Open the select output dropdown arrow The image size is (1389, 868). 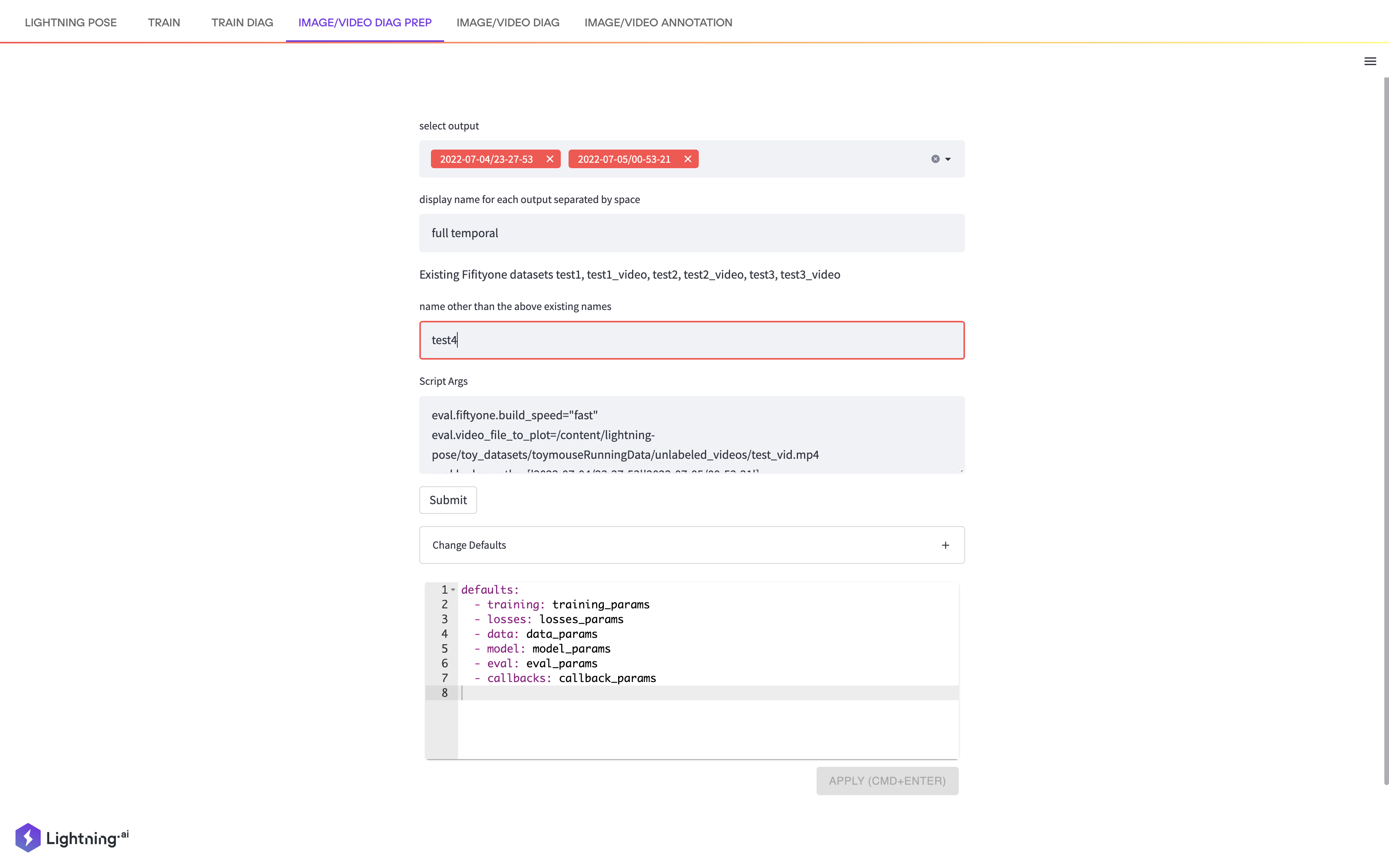[948, 159]
